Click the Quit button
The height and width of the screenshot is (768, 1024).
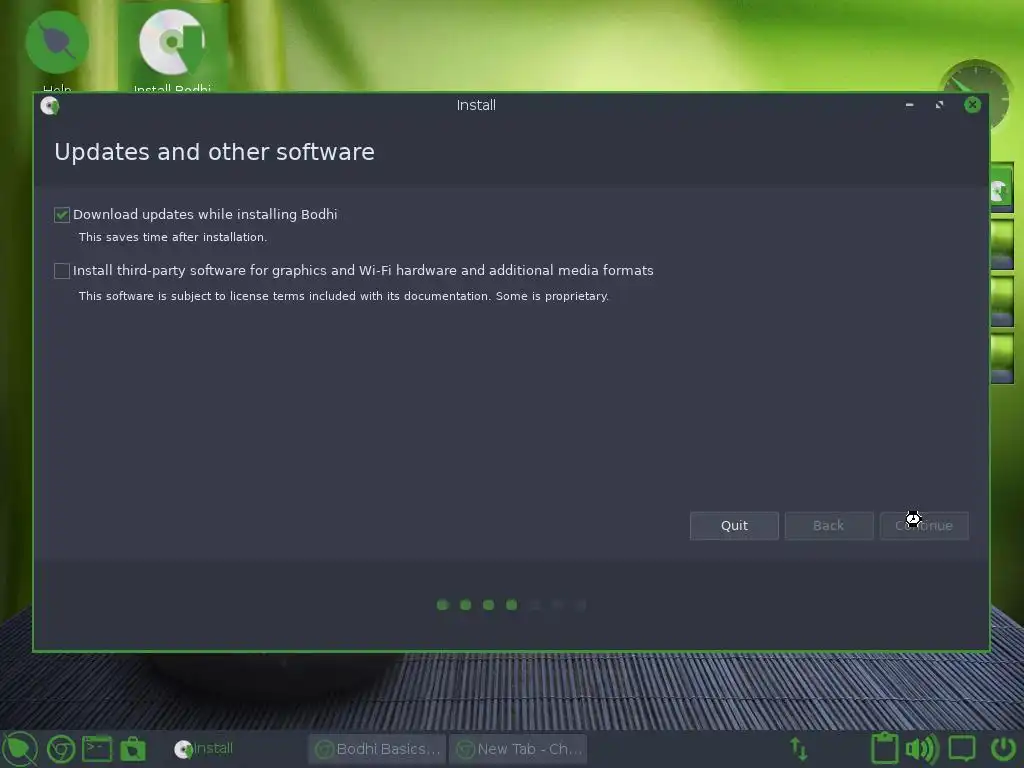[x=734, y=526]
